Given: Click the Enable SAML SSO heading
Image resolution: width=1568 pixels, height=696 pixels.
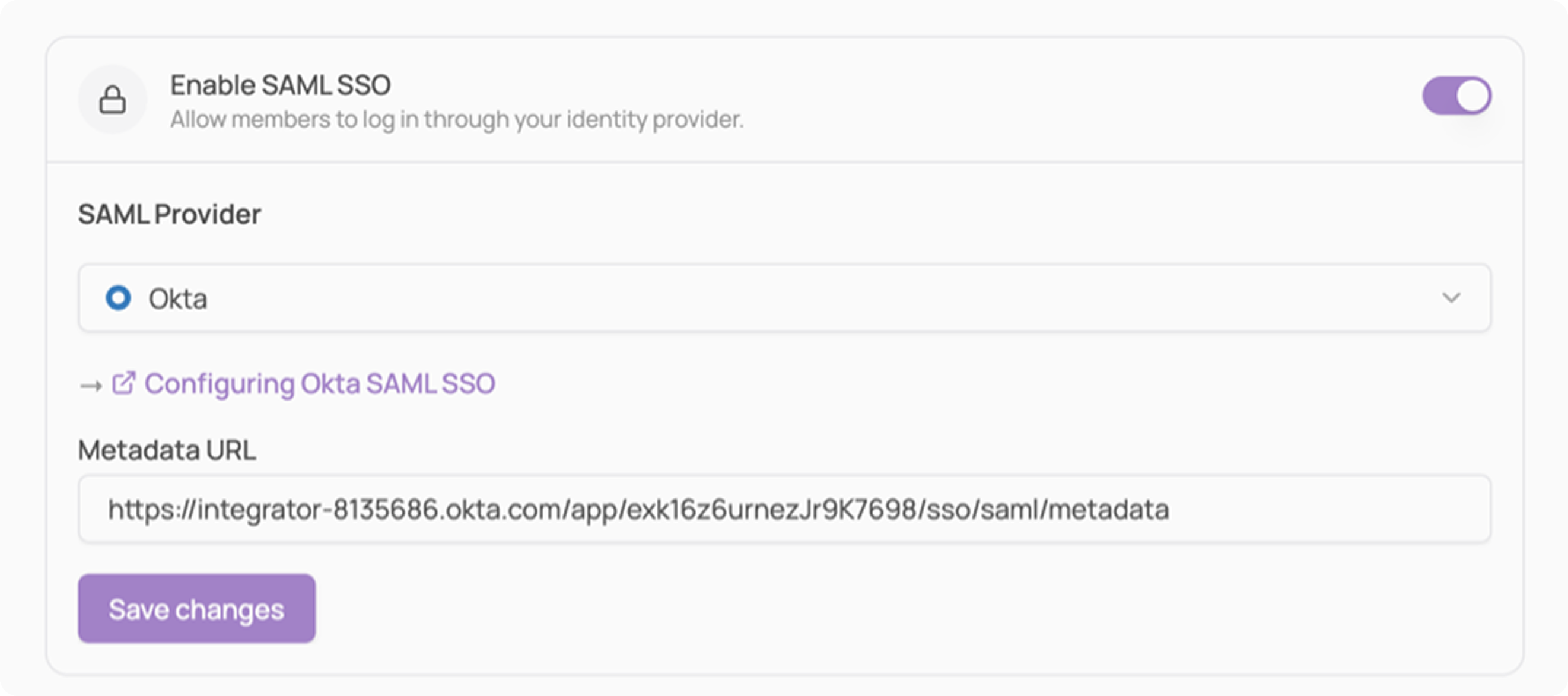Looking at the screenshot, I should pos(280,85).
